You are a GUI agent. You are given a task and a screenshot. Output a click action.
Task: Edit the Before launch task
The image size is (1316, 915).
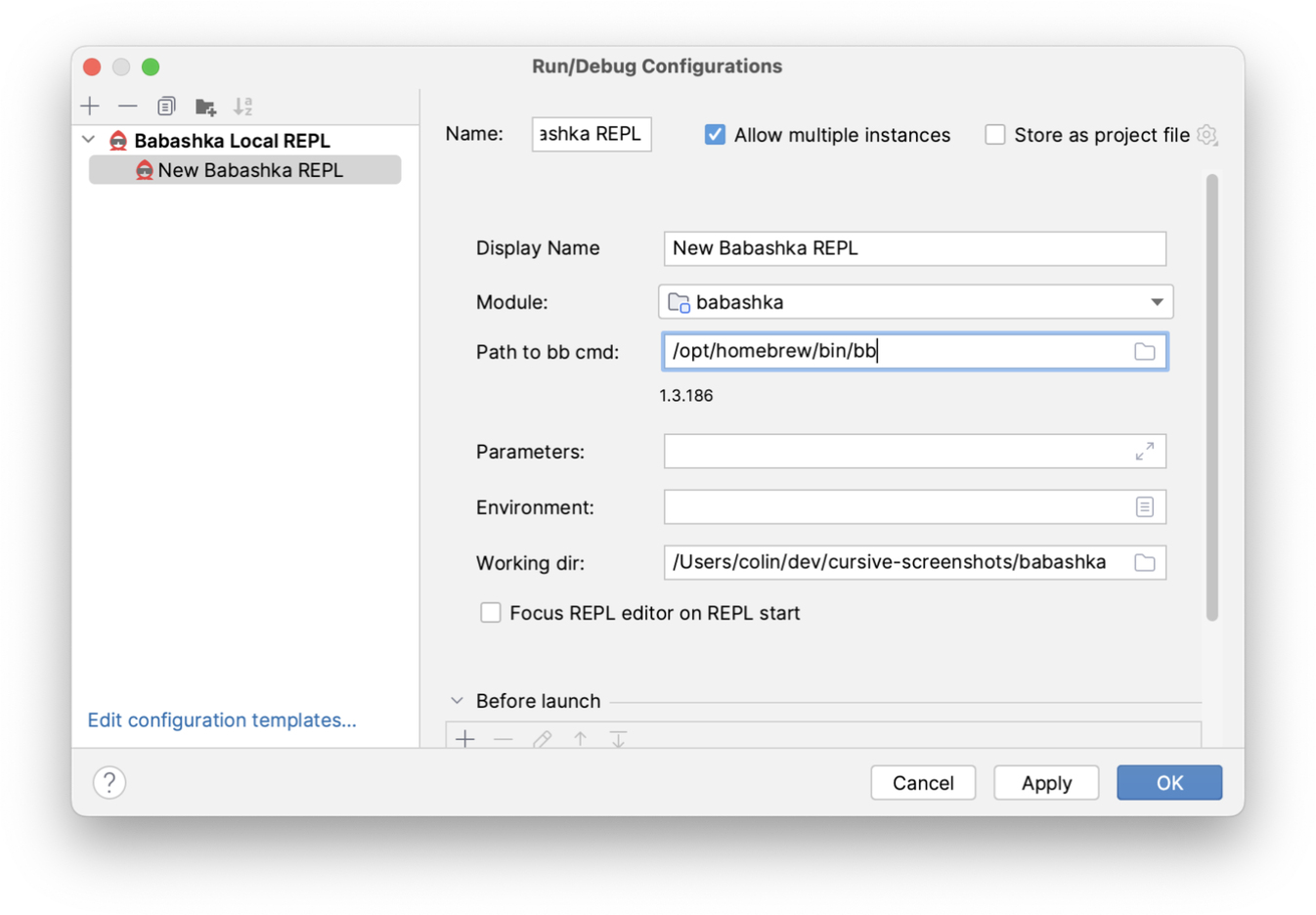click(542, 739)
